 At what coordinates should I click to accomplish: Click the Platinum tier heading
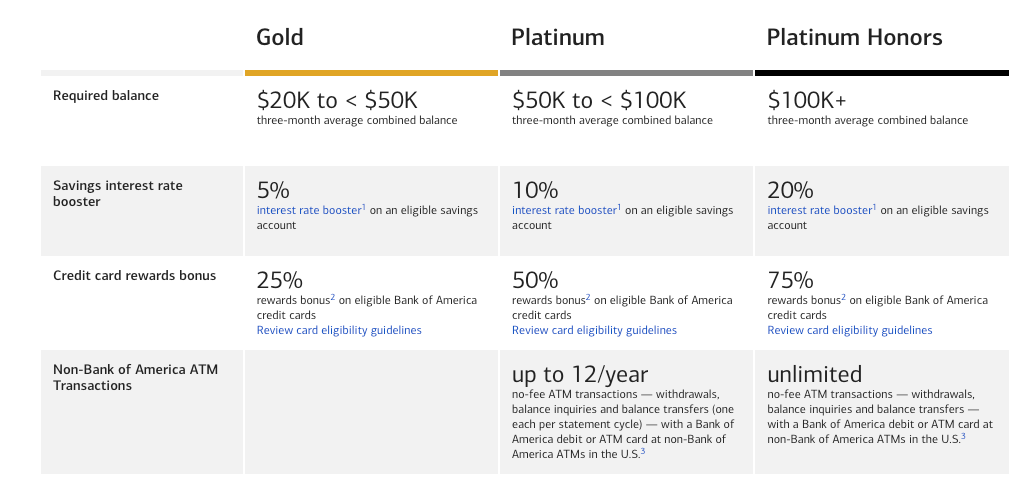[x=558, y=38]
